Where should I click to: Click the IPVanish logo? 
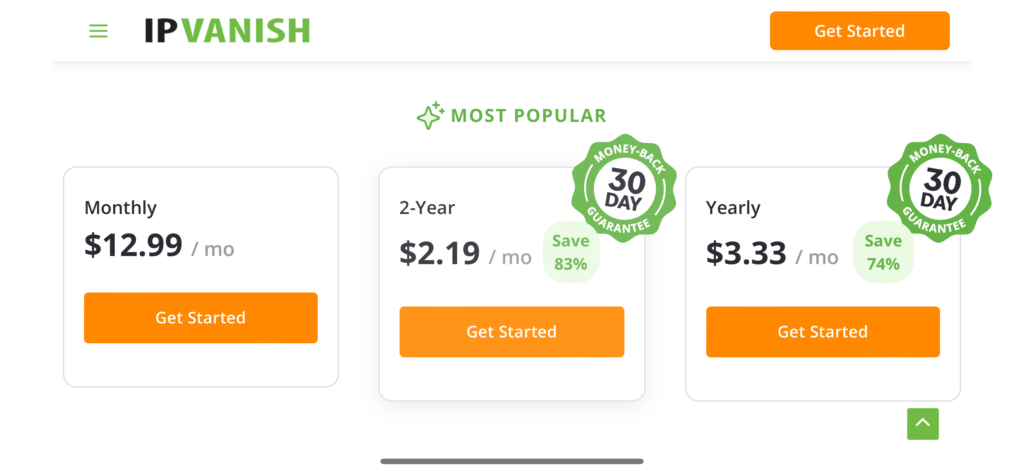pos(227,31)
